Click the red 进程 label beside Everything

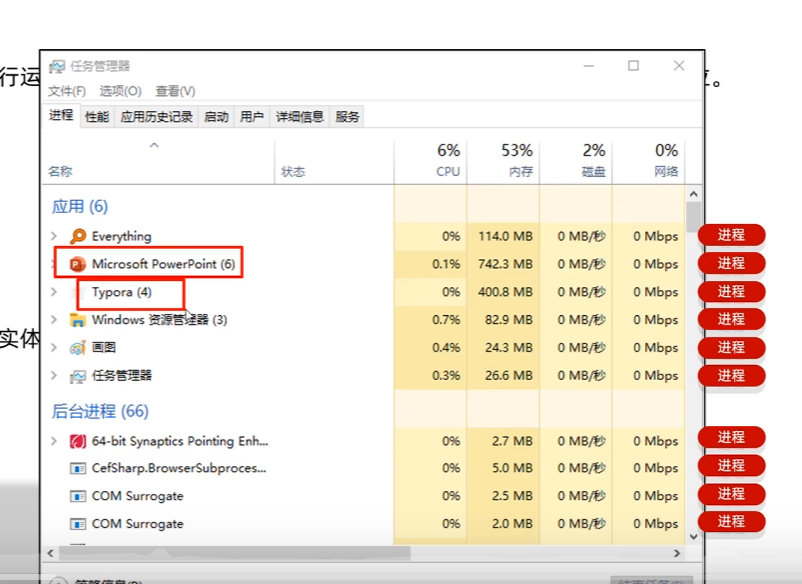point(731,235)
